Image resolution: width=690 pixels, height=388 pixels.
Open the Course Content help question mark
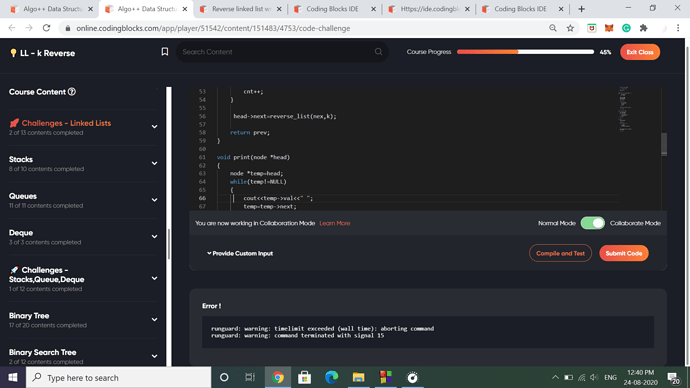pyautogui.click(x=72, y=92)
